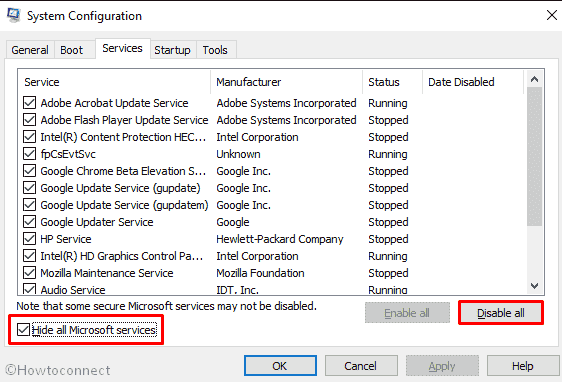Click the services list scrollbar thumb
Viewport: 562px width, 382px height.
tap(534, 157)
